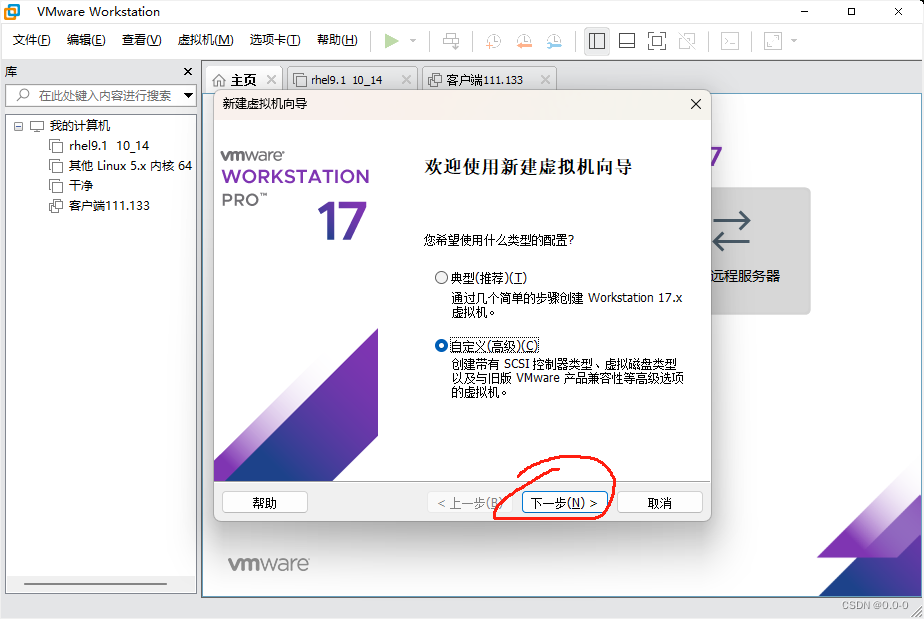Enter full screen mode icon
This screenshot has height=619, width=924.
656,41
